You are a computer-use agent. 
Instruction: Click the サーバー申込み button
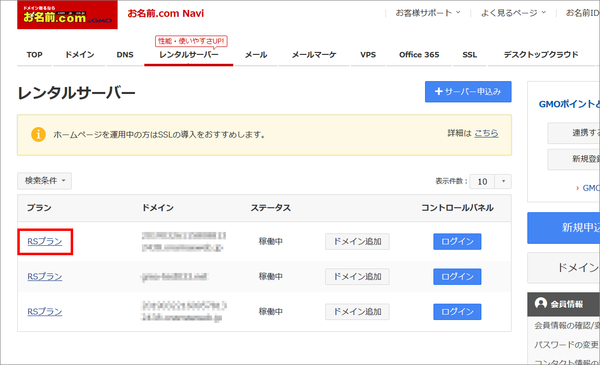tap(468, 91)
